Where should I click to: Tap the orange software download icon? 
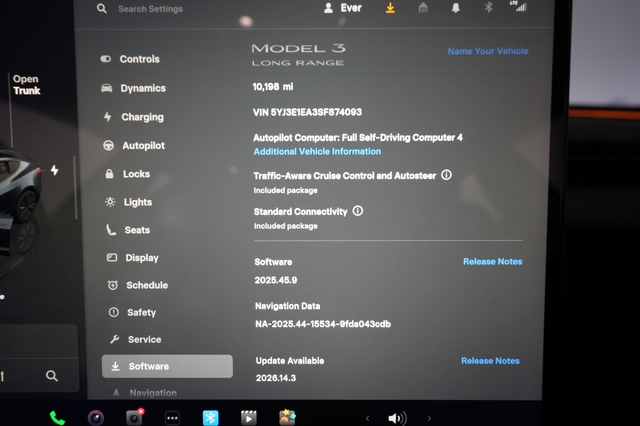(x=390, y=8)
